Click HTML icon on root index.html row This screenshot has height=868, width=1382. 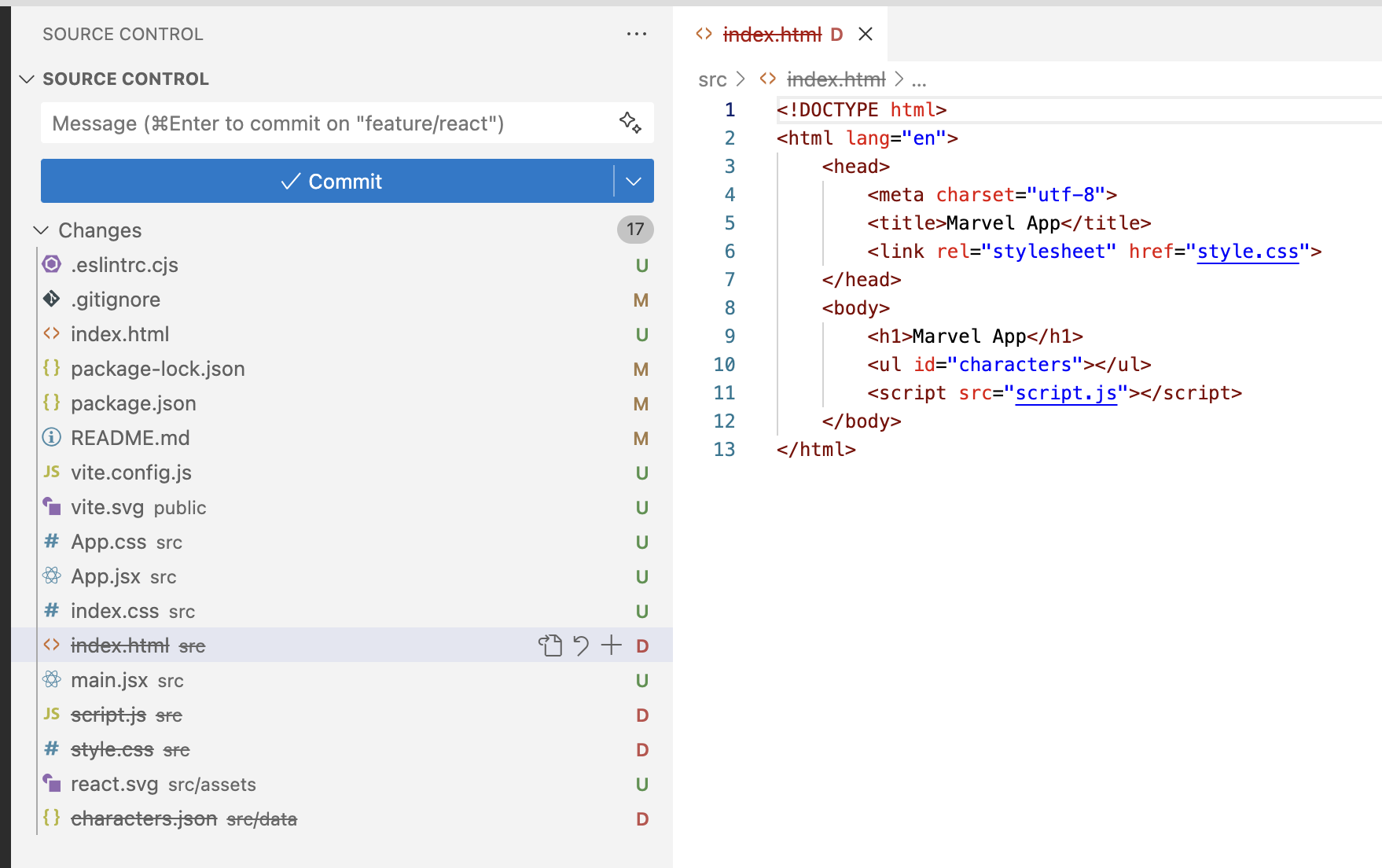point(52,333)
